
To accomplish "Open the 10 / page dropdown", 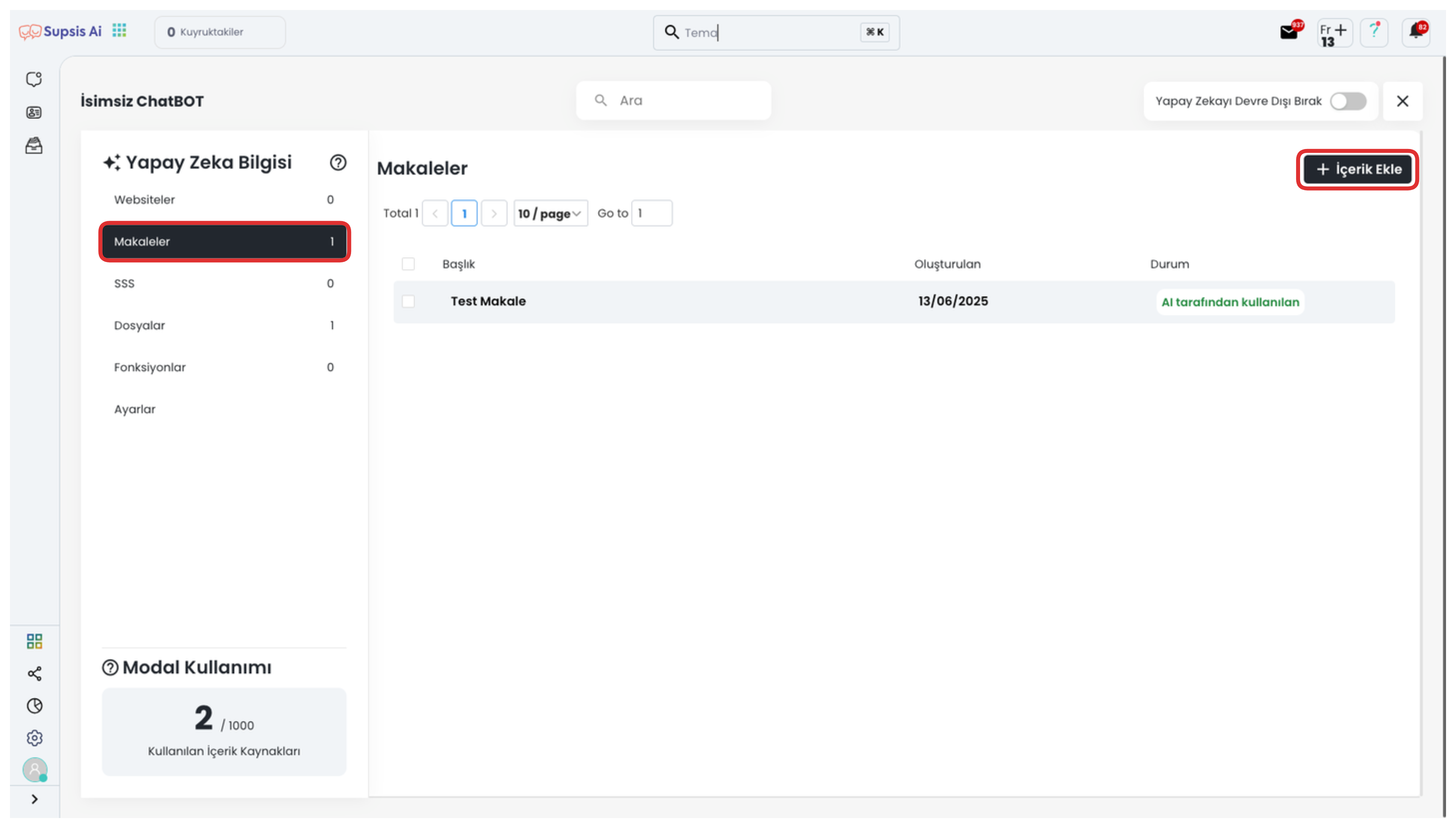I will [x=550, y=213].
